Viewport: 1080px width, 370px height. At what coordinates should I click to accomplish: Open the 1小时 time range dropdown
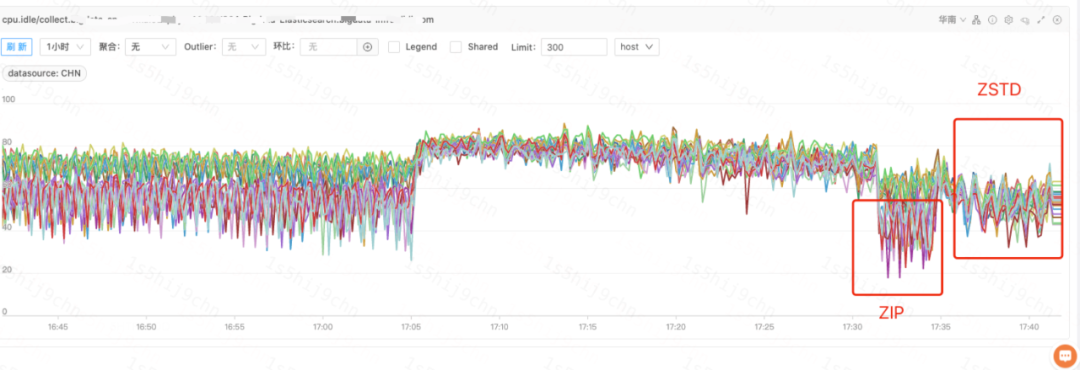coord(65,47)
